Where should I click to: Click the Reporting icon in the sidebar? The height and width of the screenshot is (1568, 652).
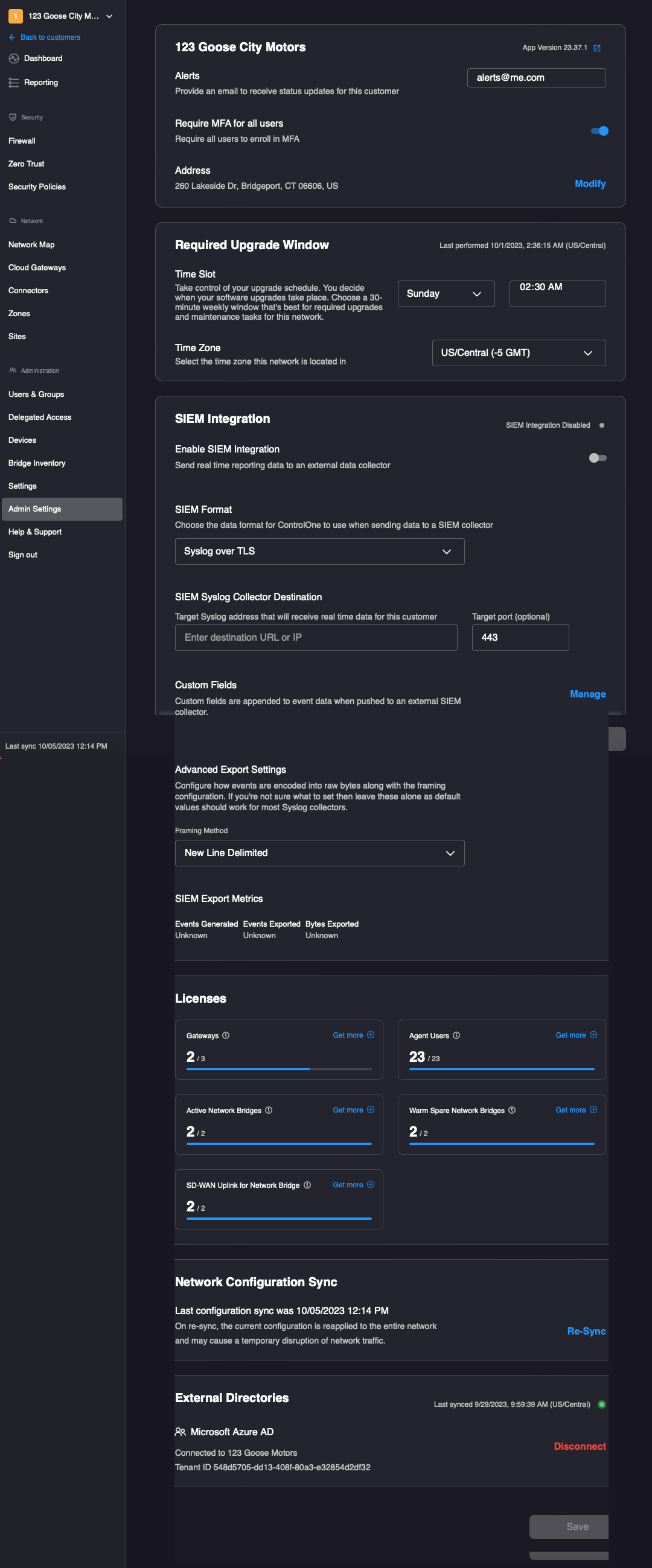13,83
